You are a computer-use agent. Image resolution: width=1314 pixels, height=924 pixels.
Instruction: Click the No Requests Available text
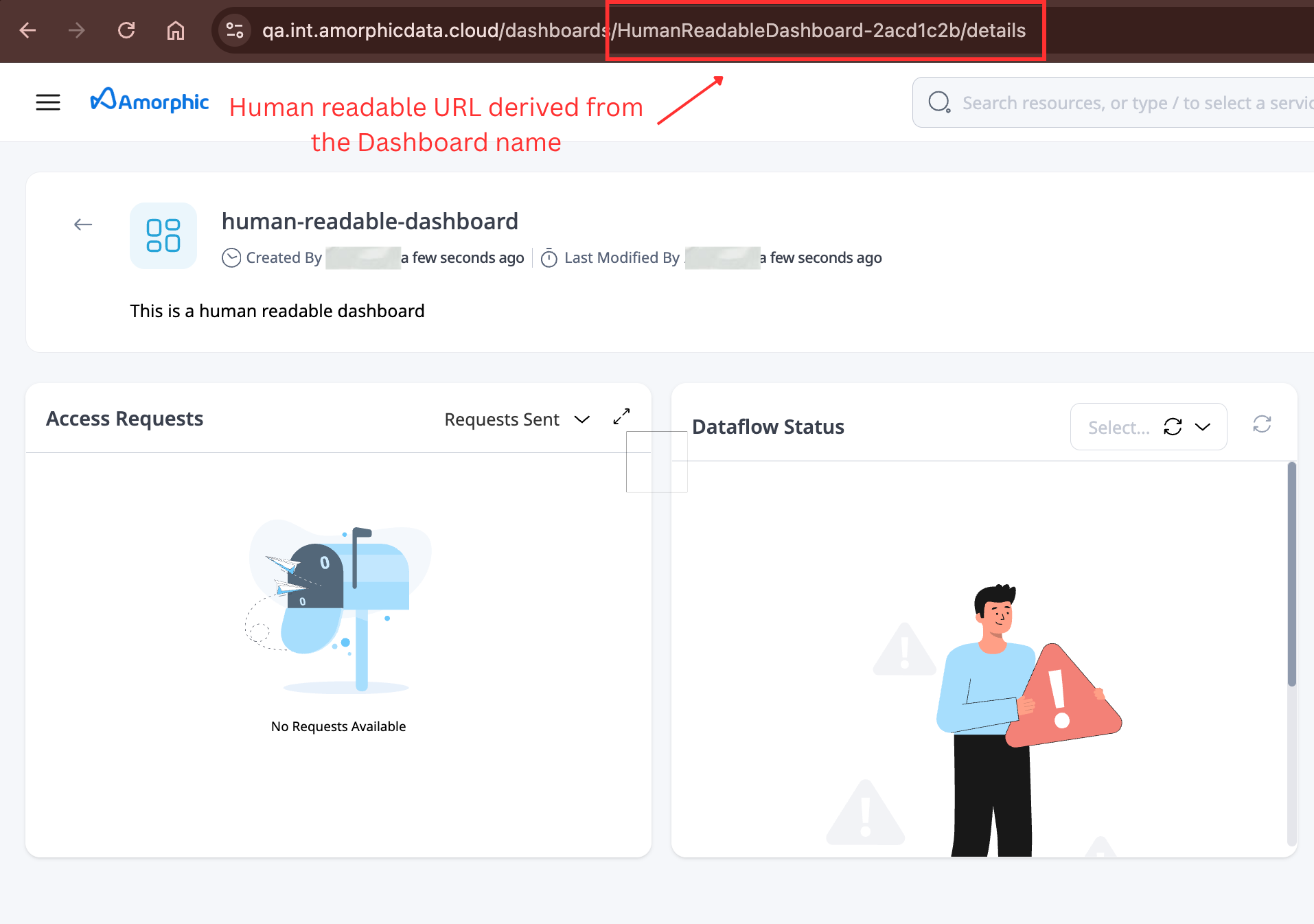click(x=338, y=726)
